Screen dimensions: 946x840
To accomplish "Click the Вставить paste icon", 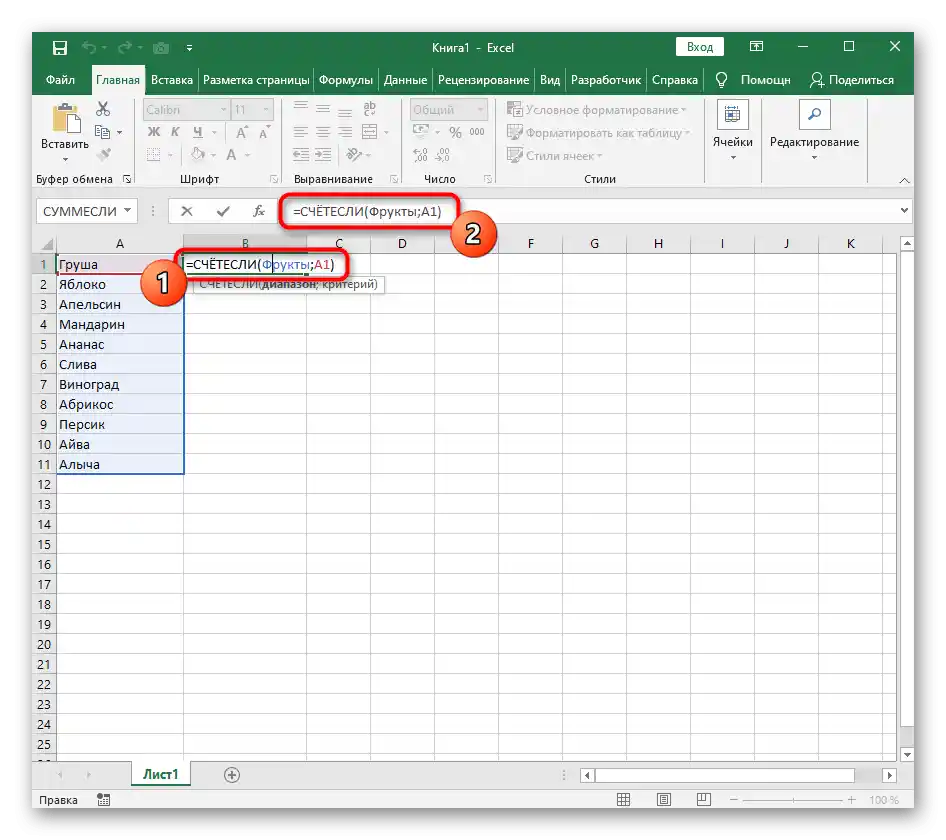I will 66,118.
